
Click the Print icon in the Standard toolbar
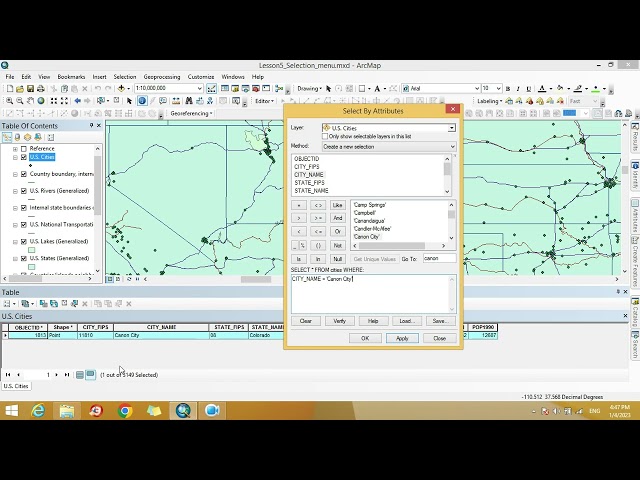40,89
